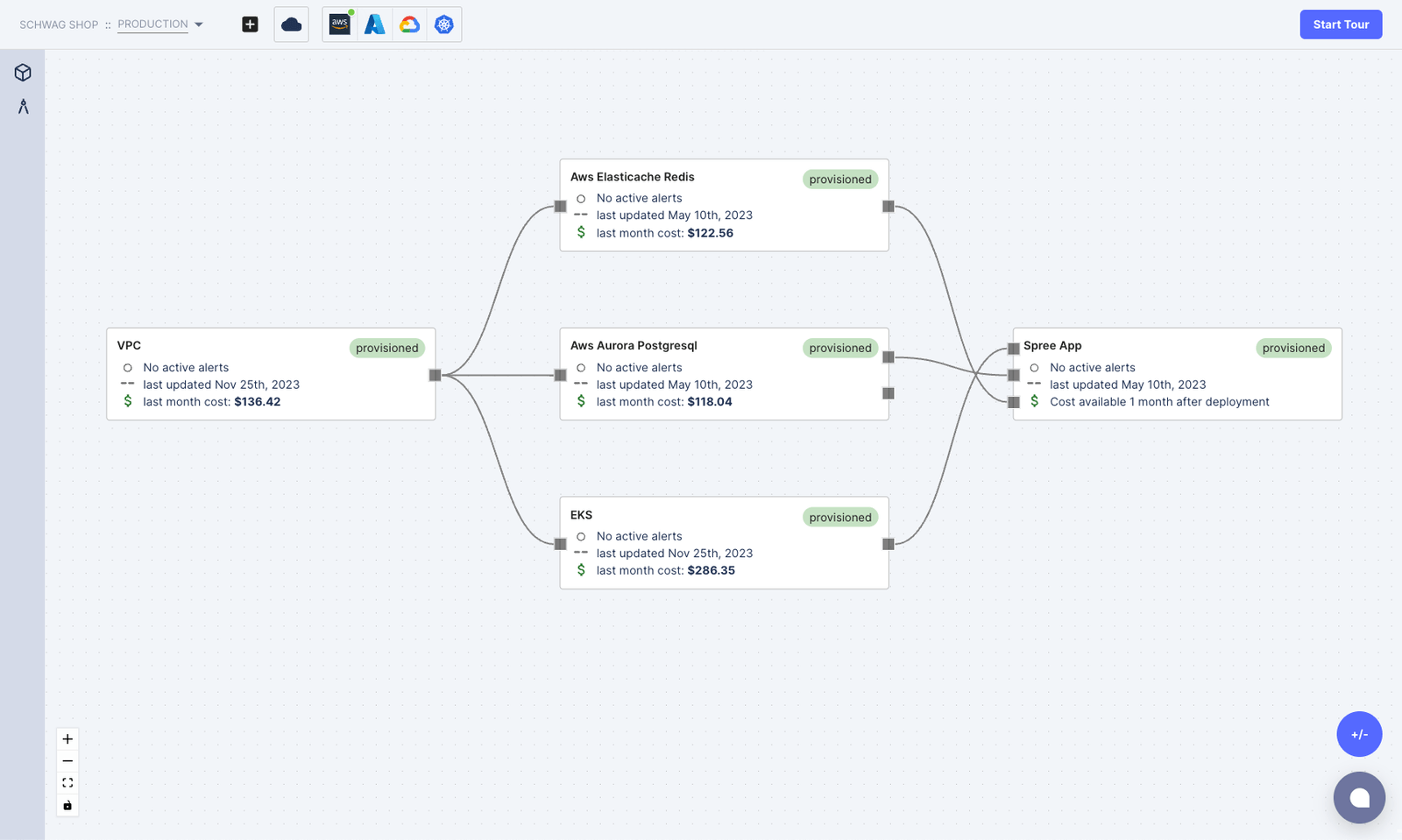1402x840 pixels.
Task: Click the dollar icon in Spree App node
Action: click(1034, 401)
